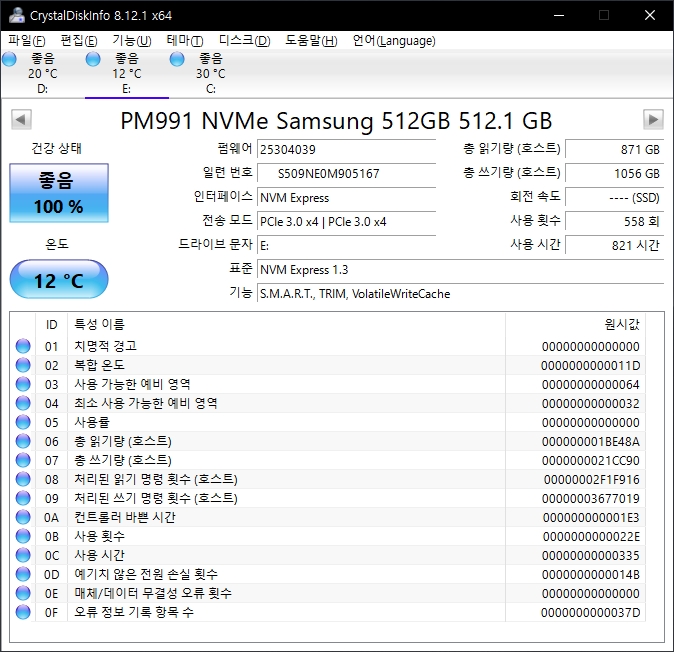The width and height of the screenshot is (674, 652).
Task: Click the 좋음 100 % health status box
Action: 60,193
